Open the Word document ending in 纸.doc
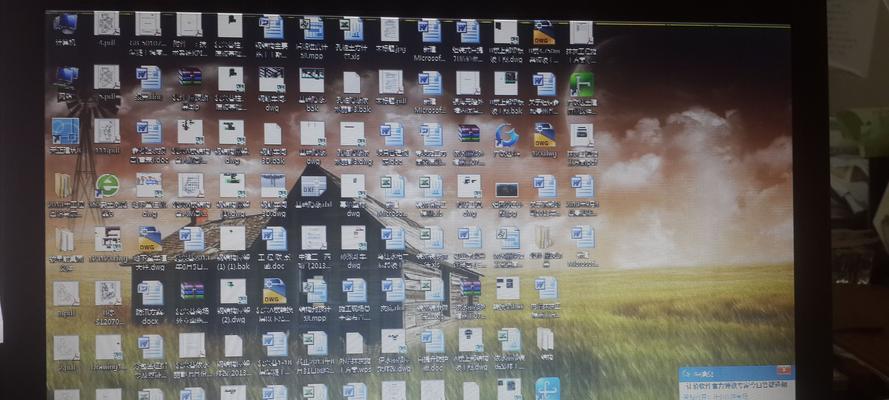Viewport: 889px width, 400px height. [x=274, y=239]
